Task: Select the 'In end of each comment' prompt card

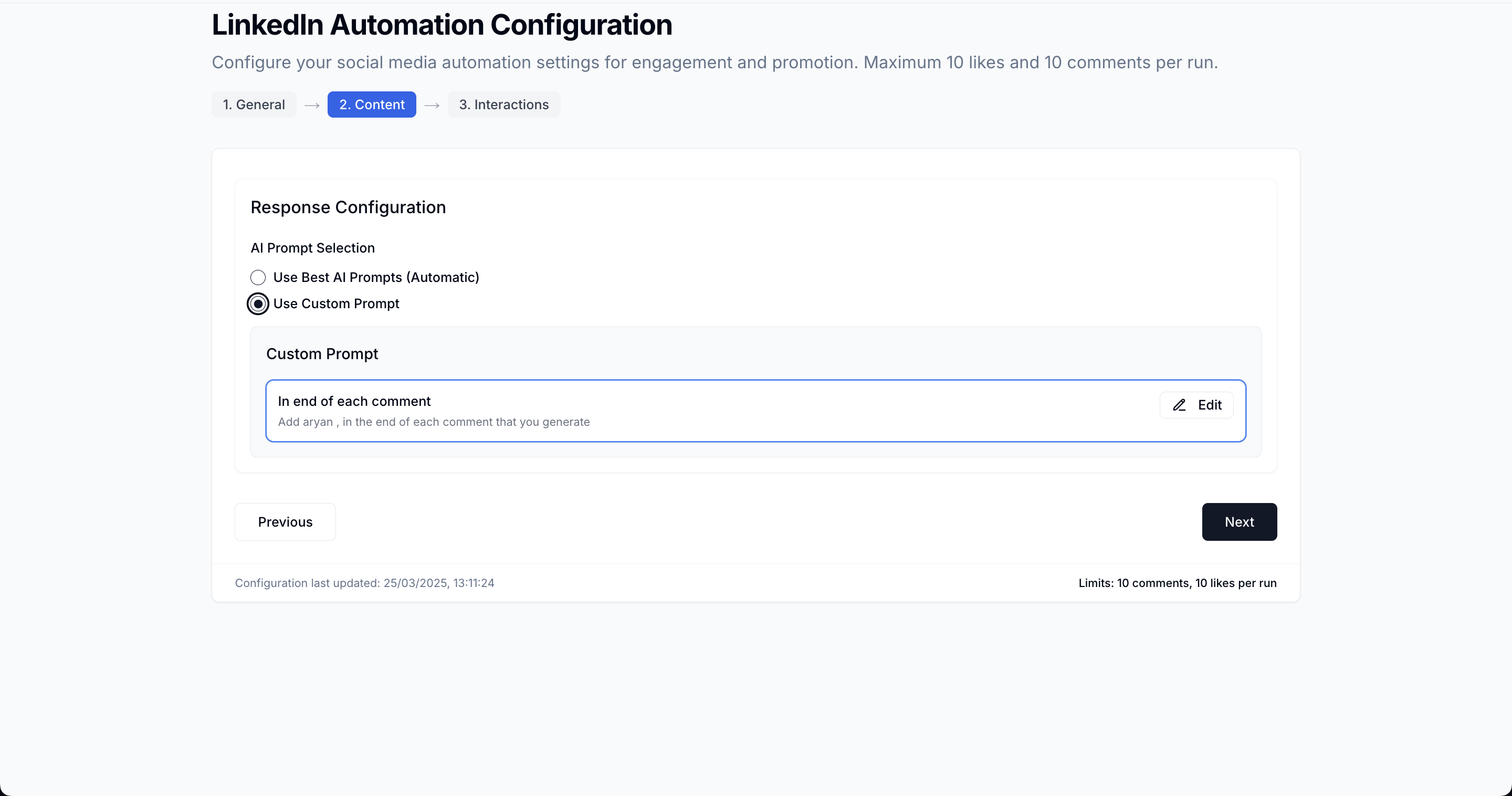Action: click(755, 411)
